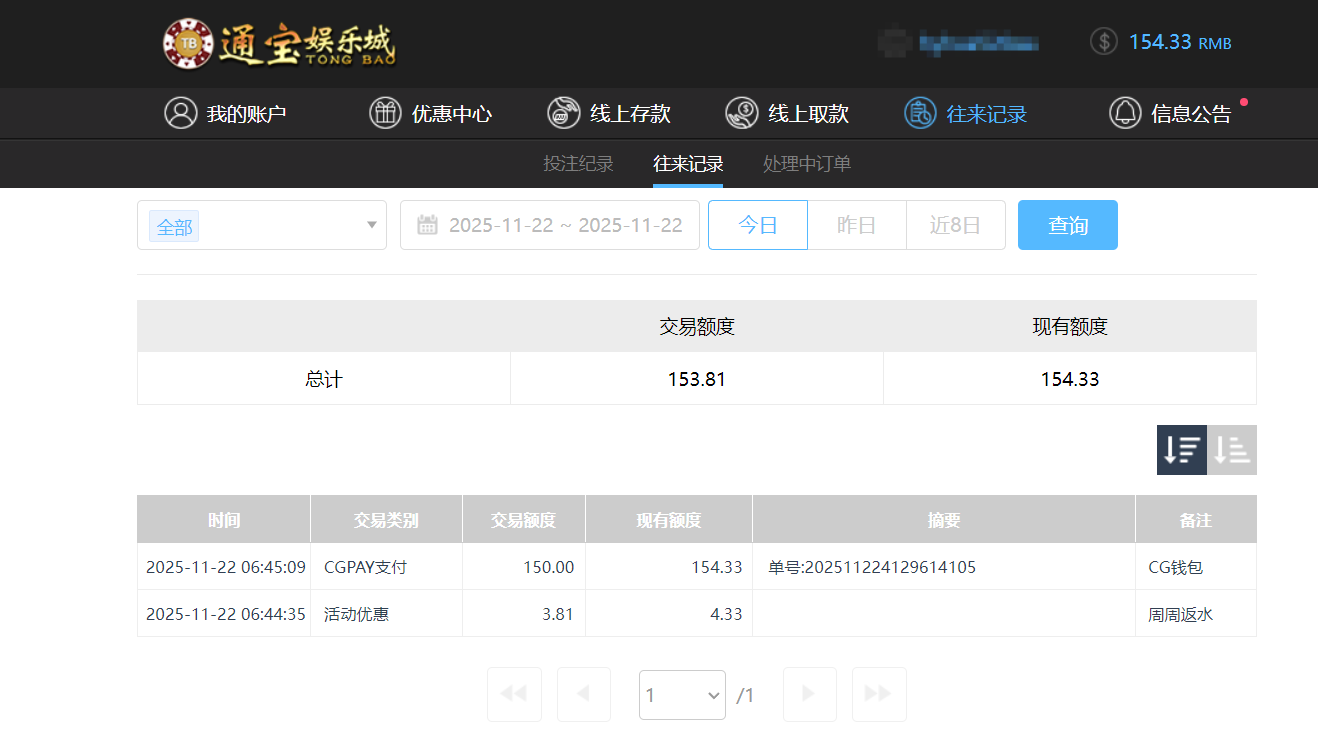Select the 线上存款 deposit coin icon
1318x742 pixels.
point(563,113)
